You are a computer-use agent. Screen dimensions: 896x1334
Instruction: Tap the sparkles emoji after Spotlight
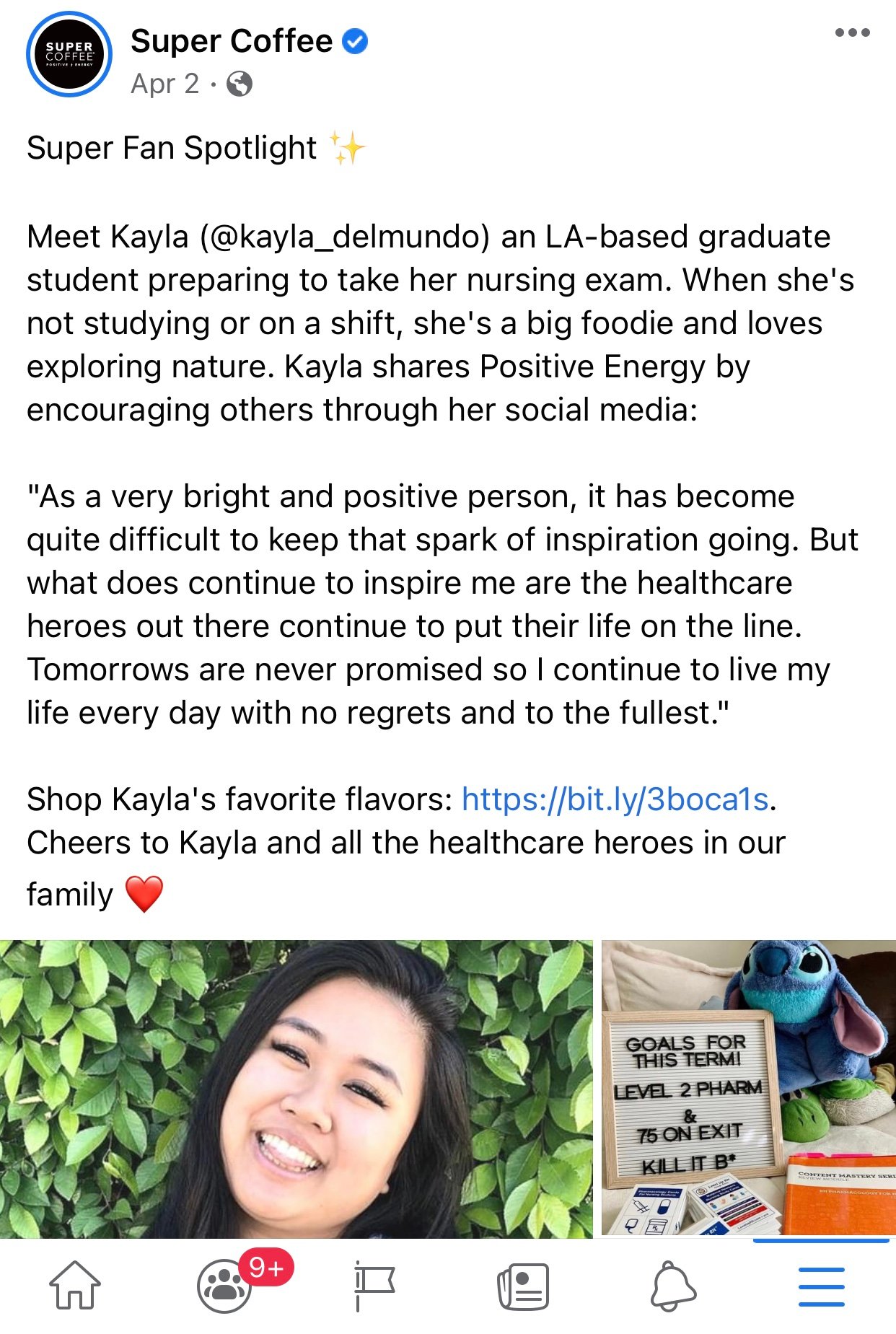(x=347, y=148)
